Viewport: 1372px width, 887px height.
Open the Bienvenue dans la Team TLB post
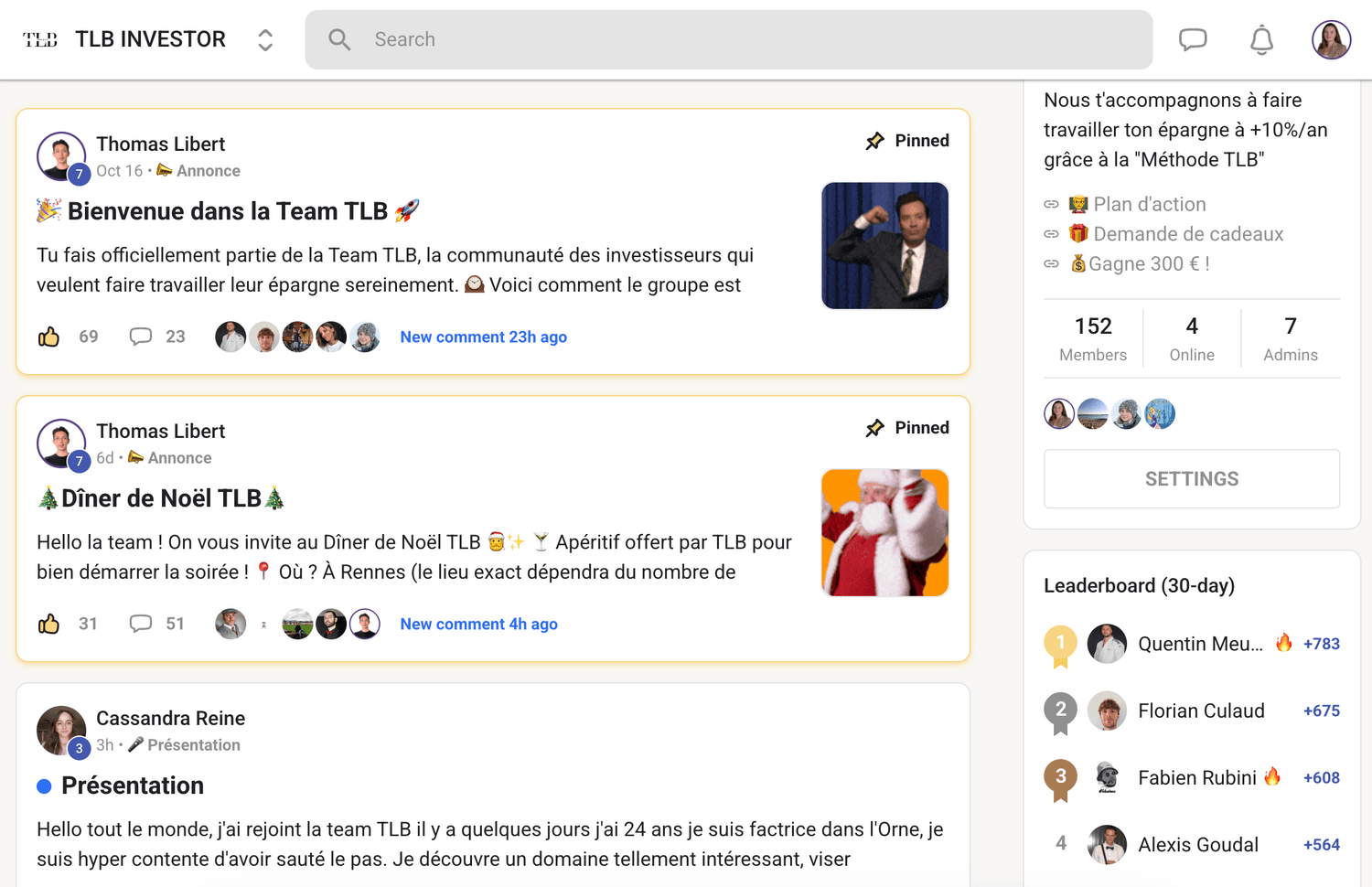click(228, 211)
